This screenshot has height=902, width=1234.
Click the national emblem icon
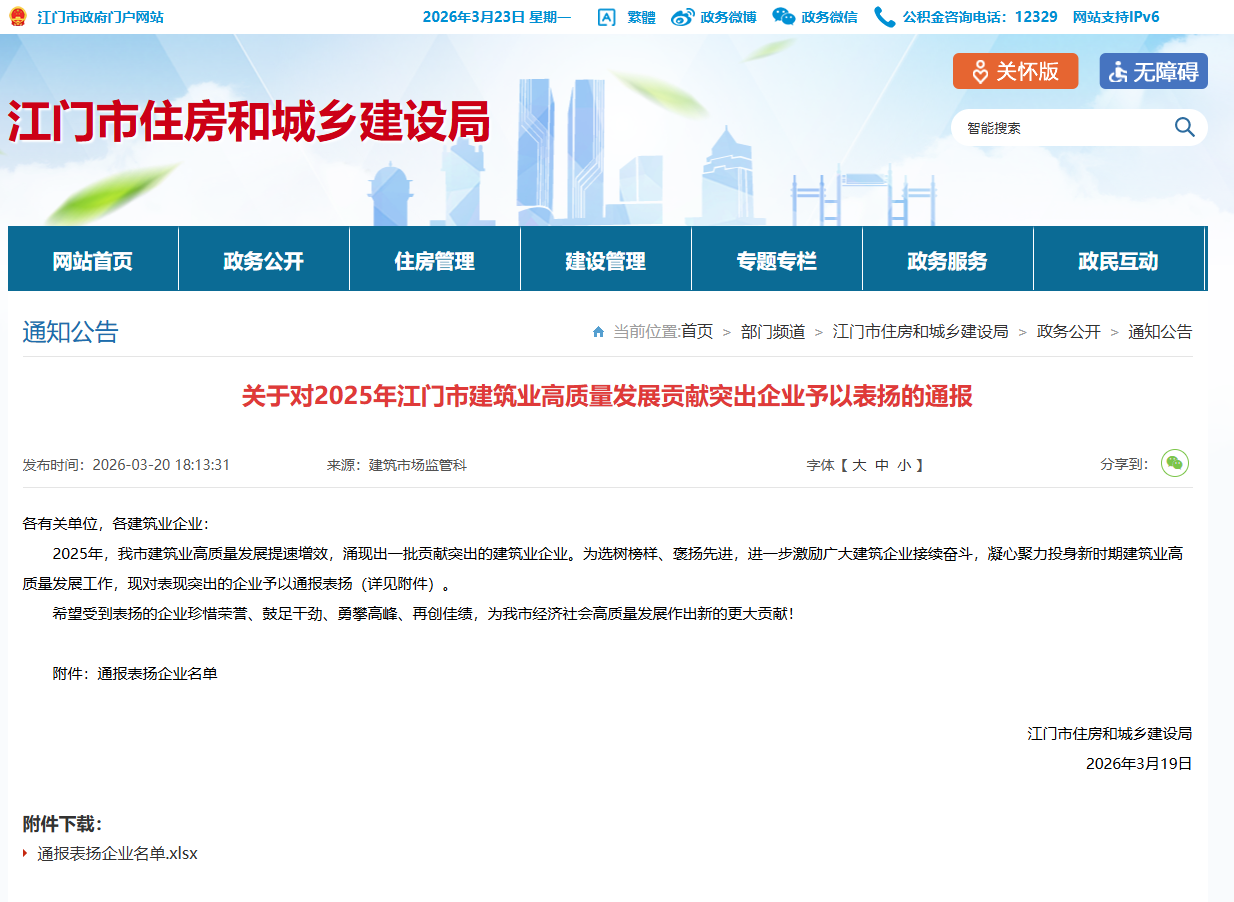pos(19,17)
